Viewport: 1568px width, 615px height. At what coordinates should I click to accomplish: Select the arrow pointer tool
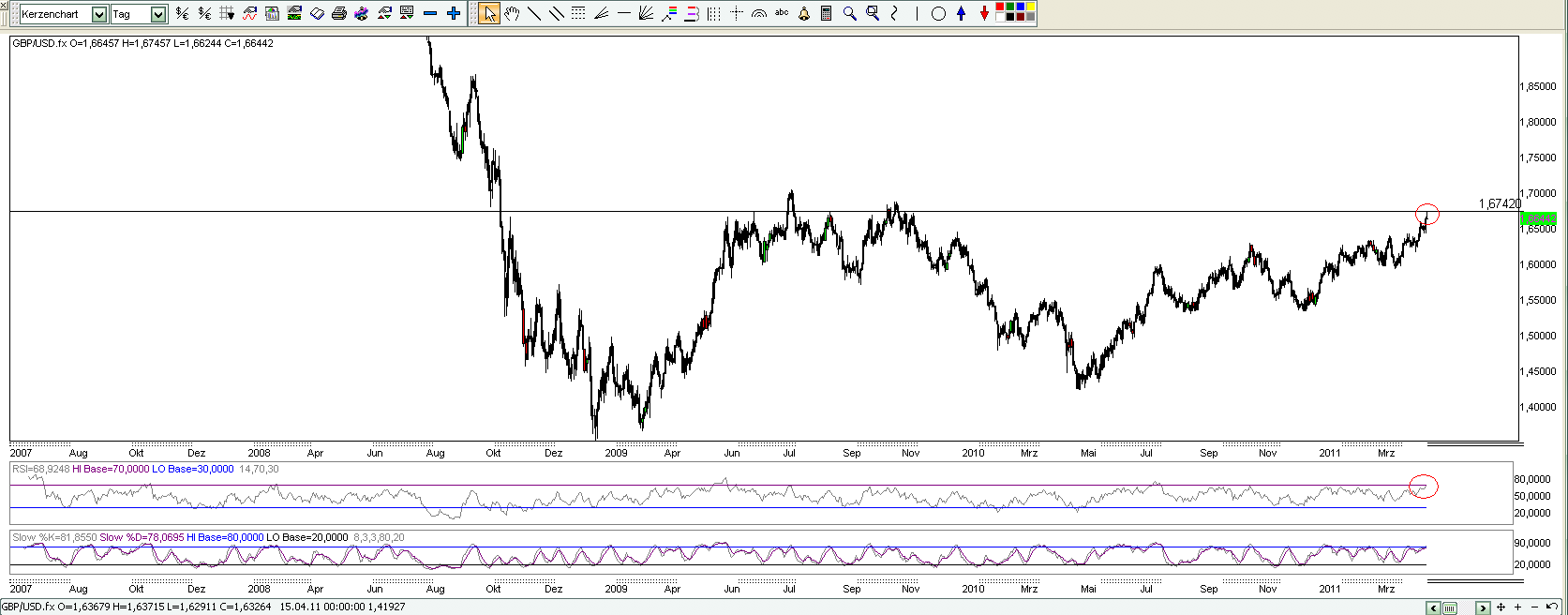click(x=489, y=13)
